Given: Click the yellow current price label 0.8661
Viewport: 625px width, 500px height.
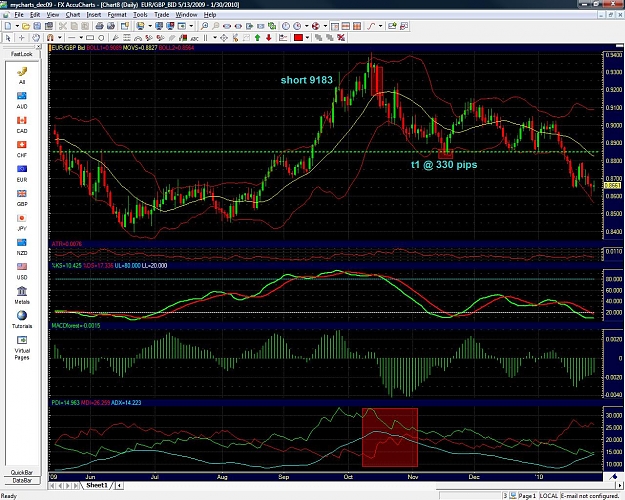Looking at the screenshot, I should 613,186.
